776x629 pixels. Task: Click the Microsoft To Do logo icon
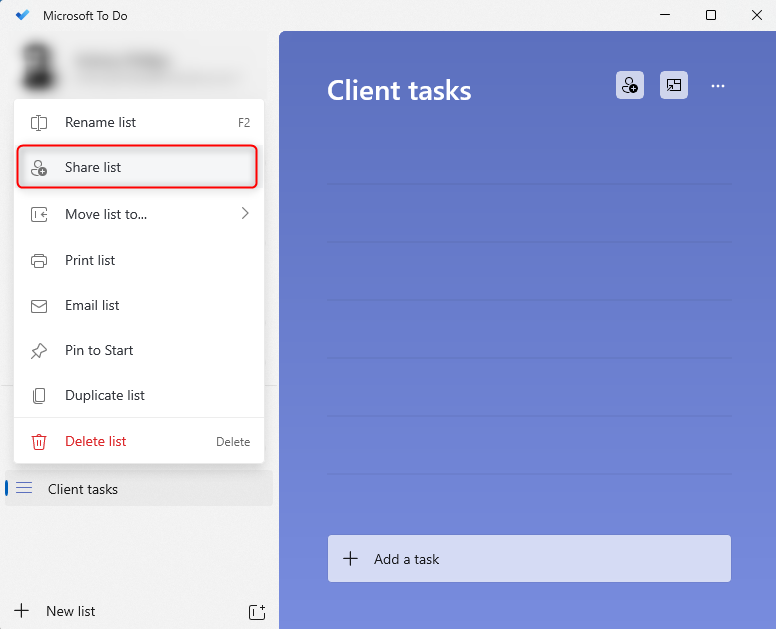tap(23, 16)
